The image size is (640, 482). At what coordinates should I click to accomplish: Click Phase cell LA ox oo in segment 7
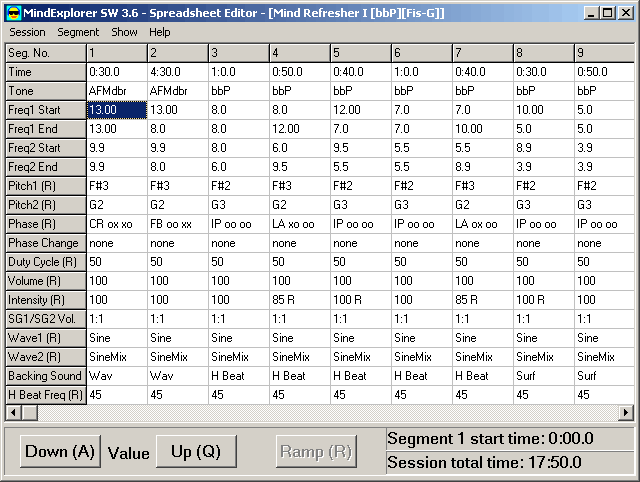[x=482, y=224]
